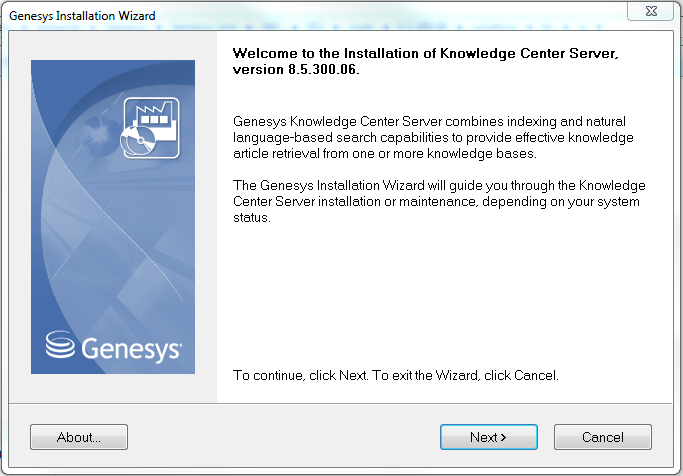Click the Next > button
This screenshot has height=476, width=683.
point(488,437)
